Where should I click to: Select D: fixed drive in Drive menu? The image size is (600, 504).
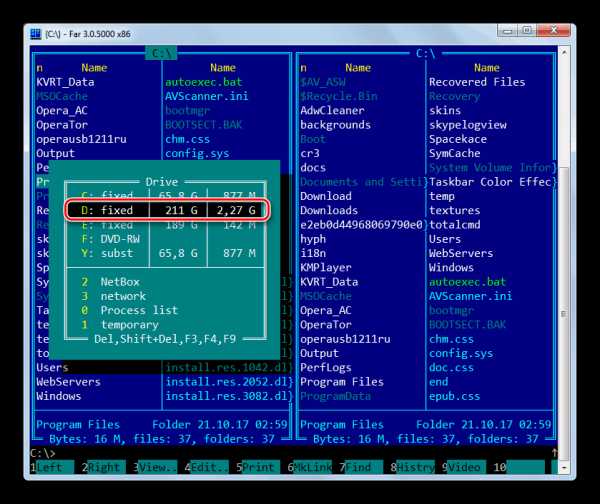click(x=168, y=210)
